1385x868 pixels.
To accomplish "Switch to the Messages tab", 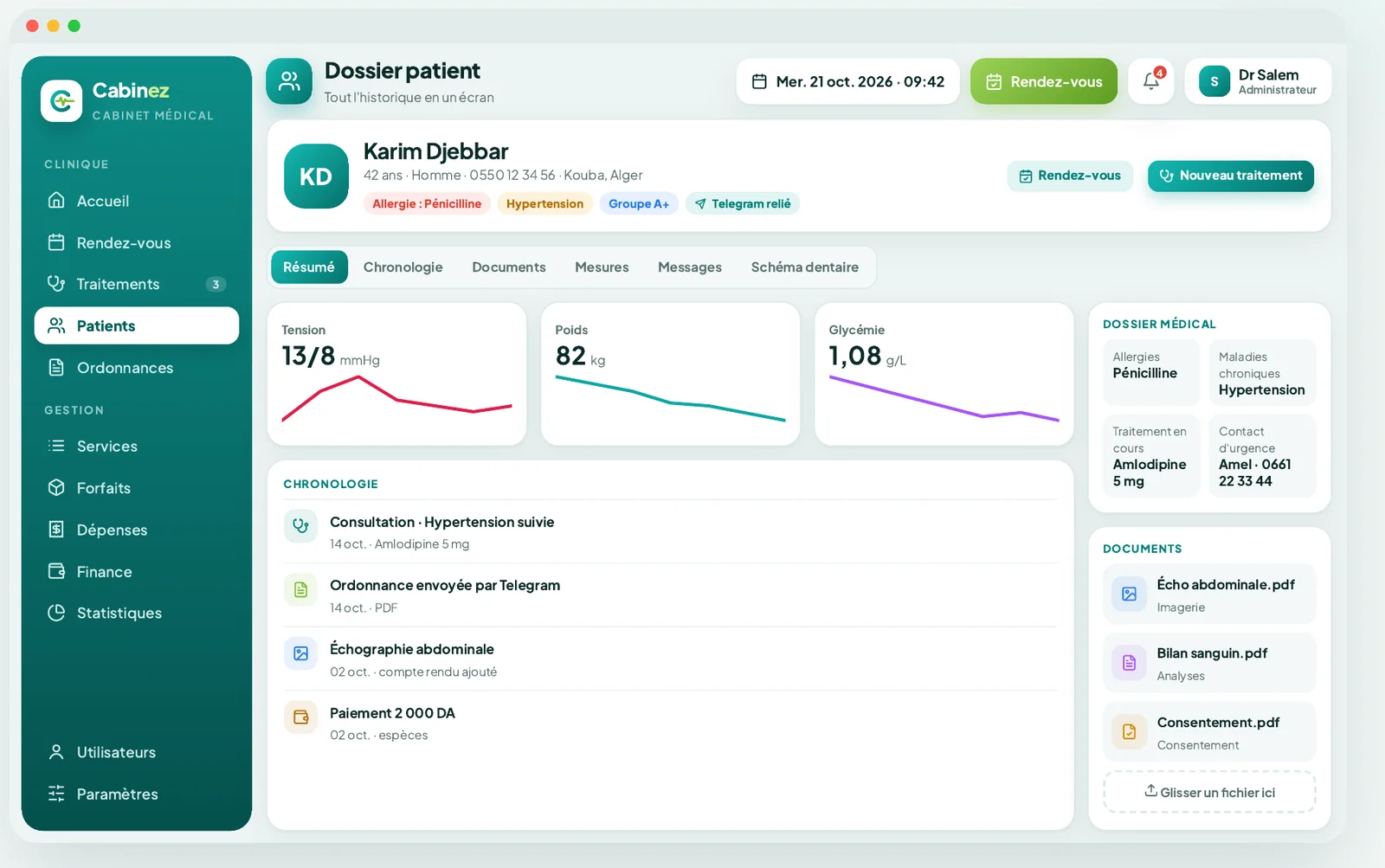I will click(x=690, y=267).
